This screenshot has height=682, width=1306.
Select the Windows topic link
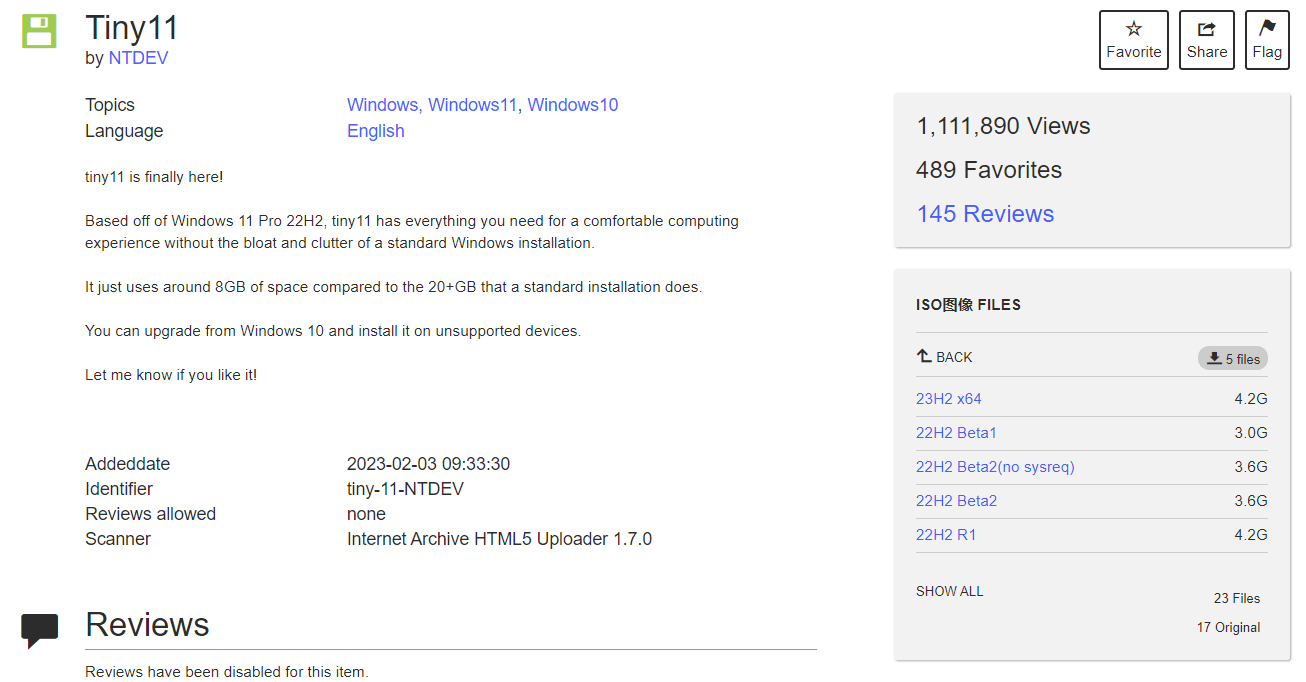tap(382, 105)
